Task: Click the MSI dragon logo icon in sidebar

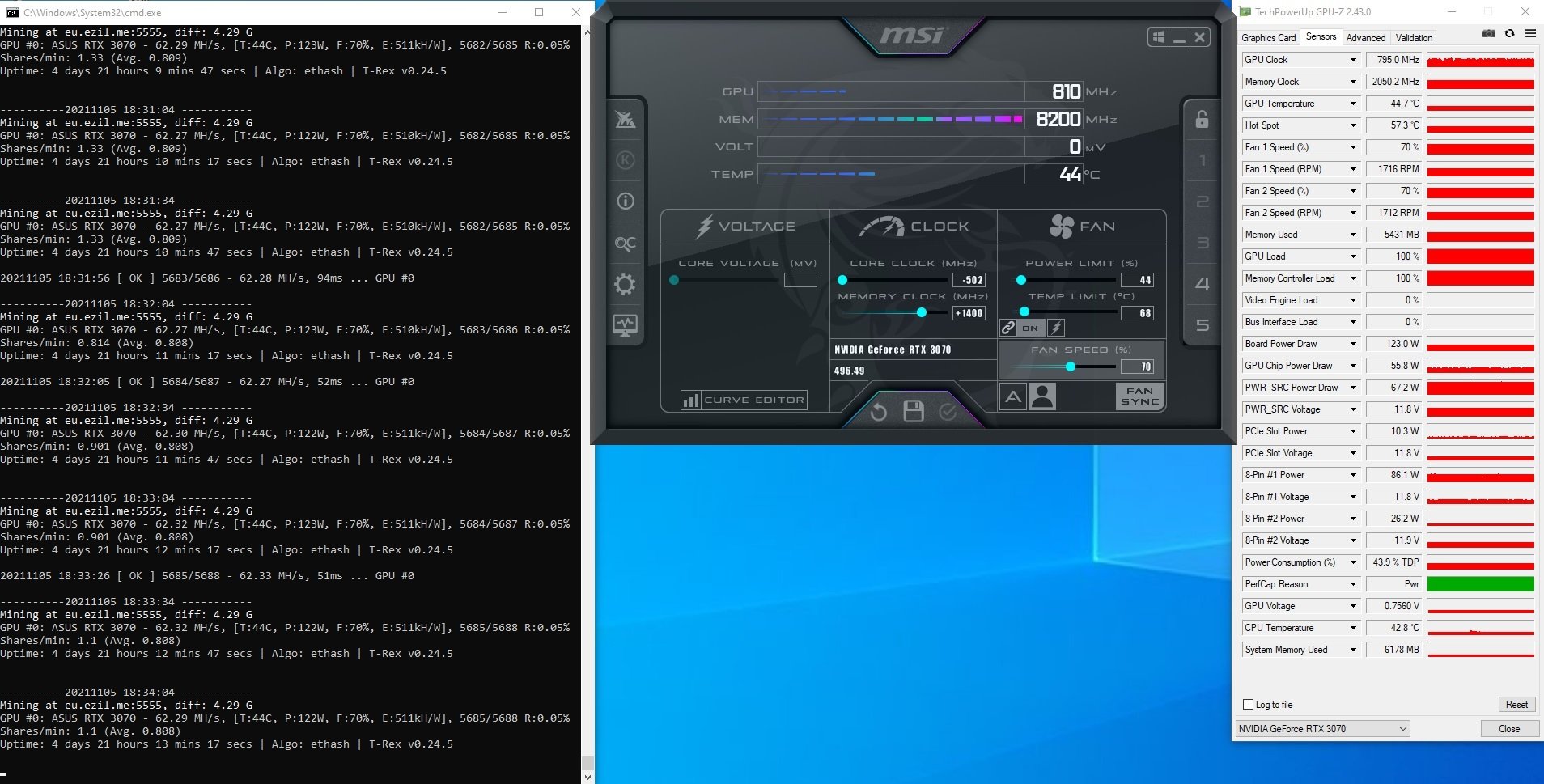Action: tap(626, 120)
